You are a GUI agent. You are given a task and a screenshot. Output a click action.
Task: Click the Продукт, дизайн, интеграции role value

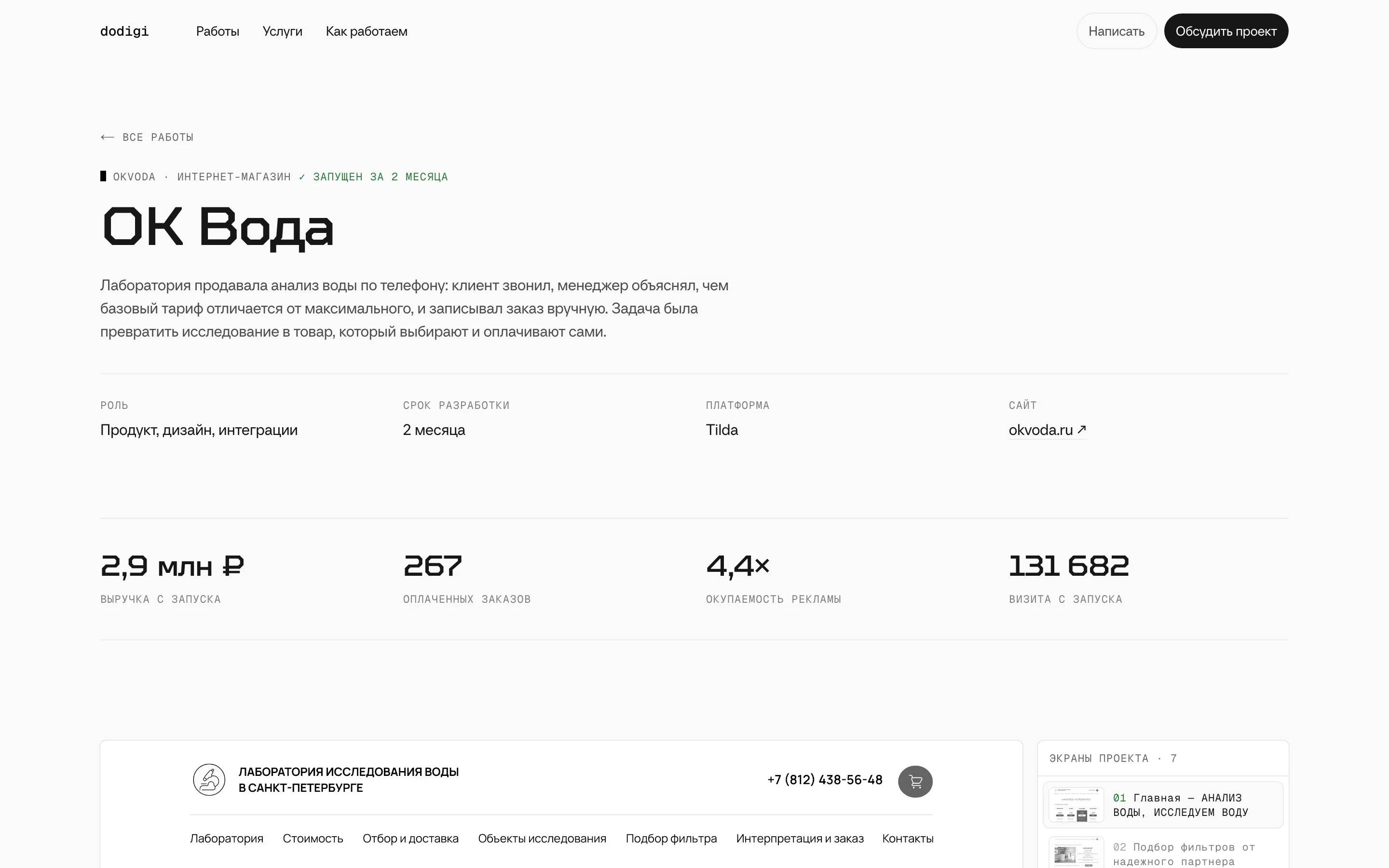(199, 430)
